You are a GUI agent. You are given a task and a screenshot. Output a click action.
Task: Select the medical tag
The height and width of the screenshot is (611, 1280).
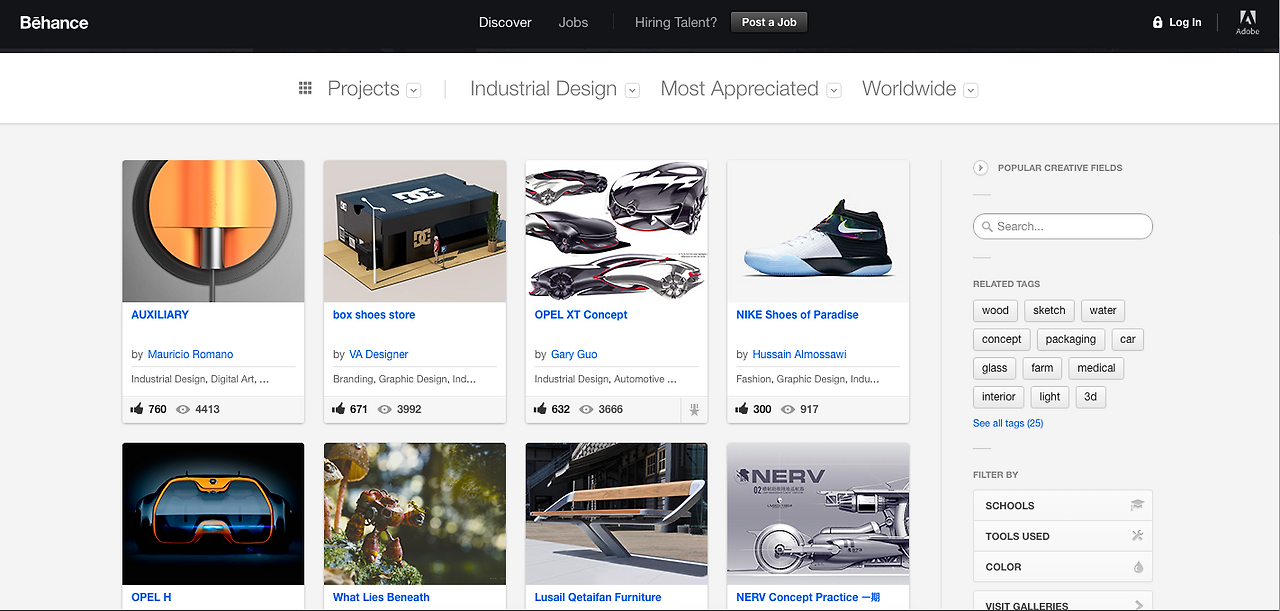tap(1096, 368)
